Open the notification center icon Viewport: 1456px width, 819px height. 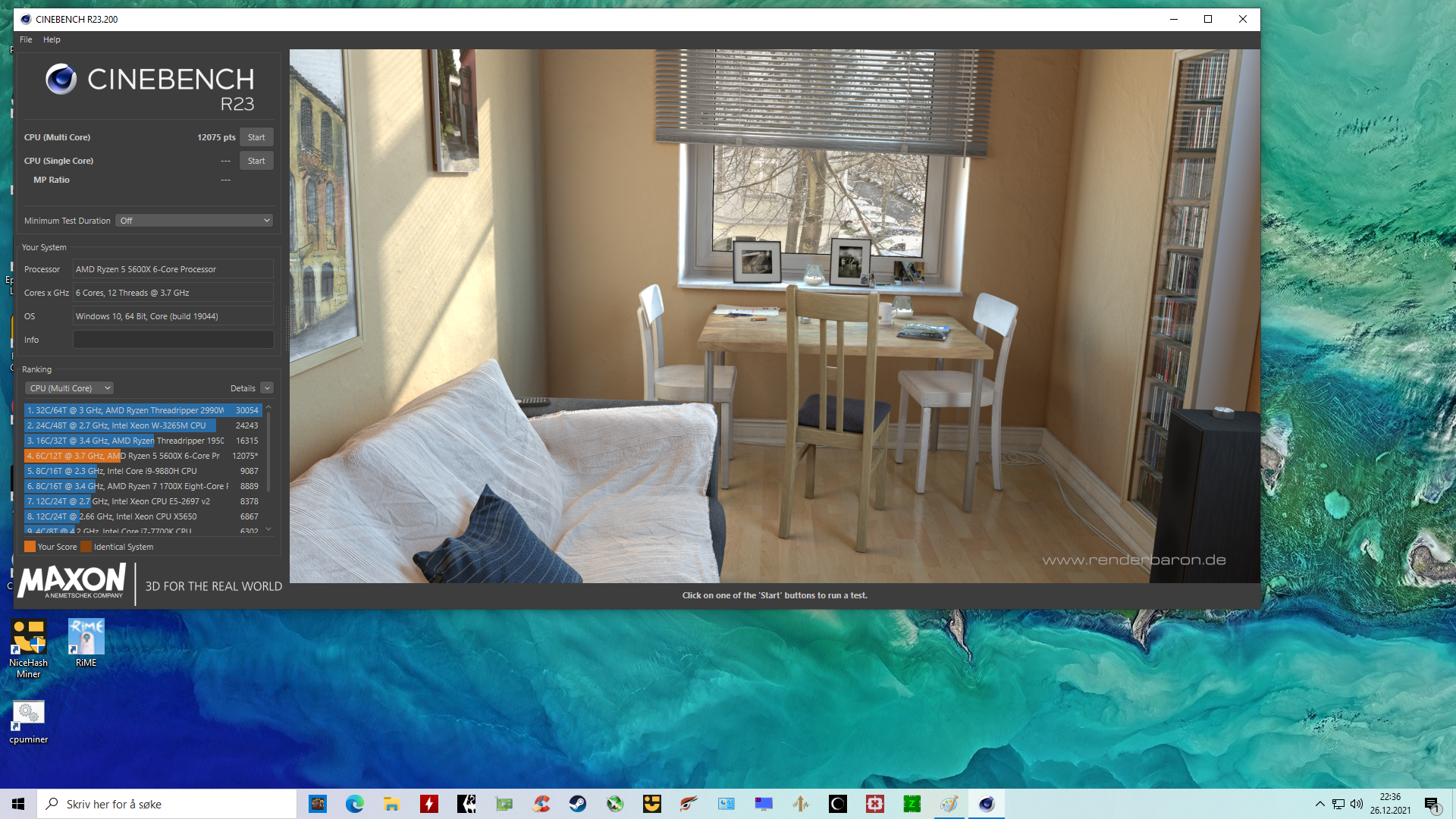pos(1432,804)
